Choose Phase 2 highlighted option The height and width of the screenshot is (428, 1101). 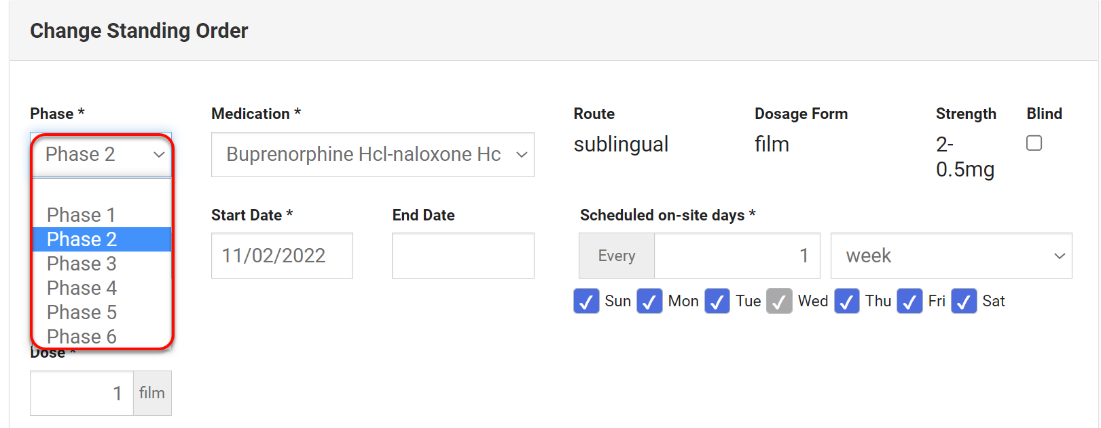tap(82, 239)
